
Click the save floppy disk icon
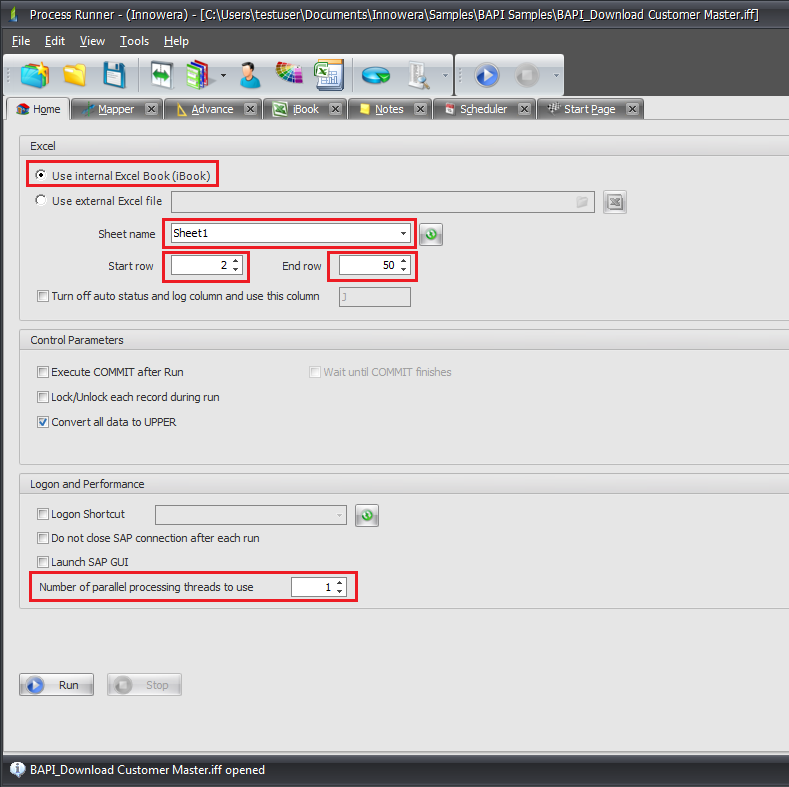113,75
